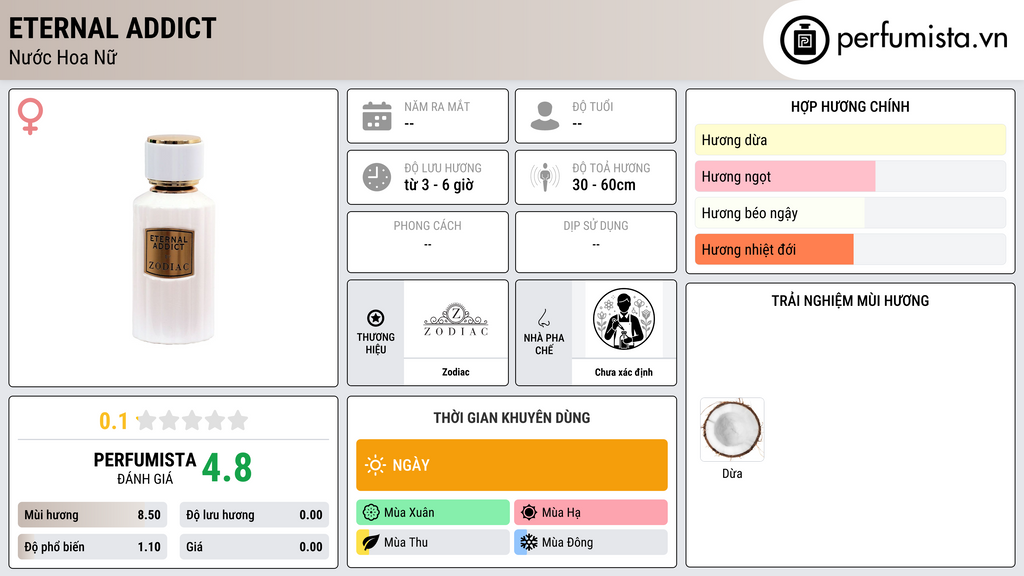The image size is (1024, 576).
Task: Click the perfumista.vn site name text
Action: (922, 38)
